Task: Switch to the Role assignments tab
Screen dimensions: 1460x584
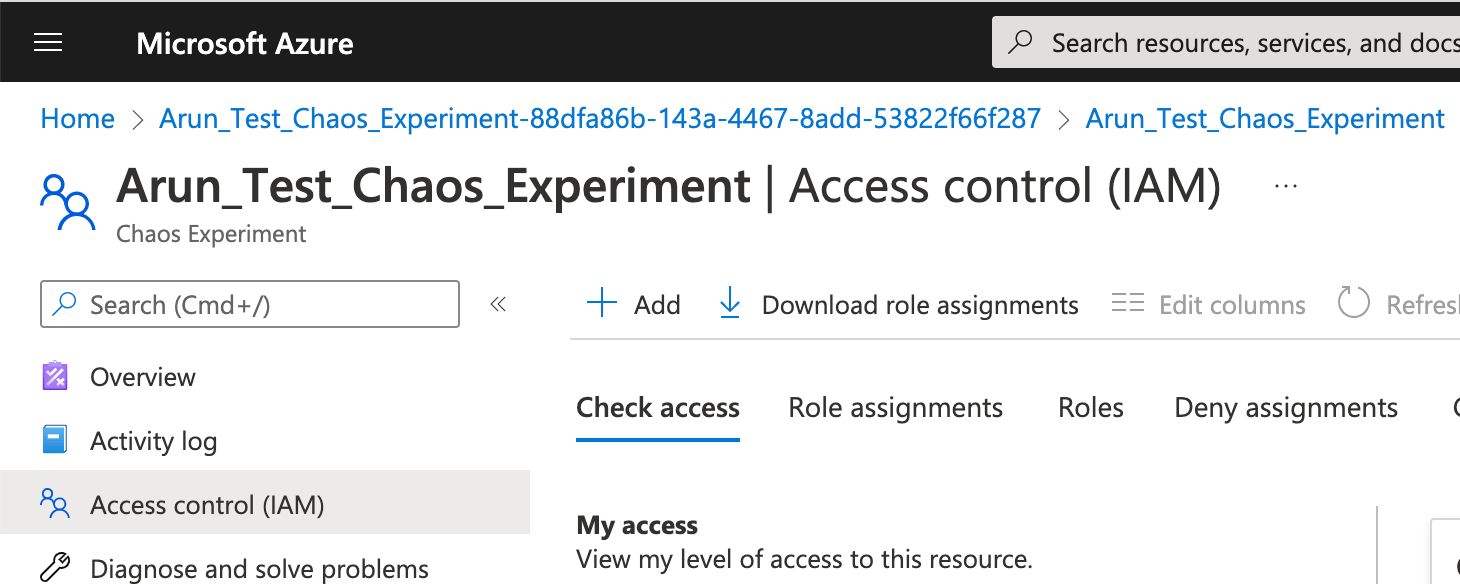Action: [x=895, y=408]
